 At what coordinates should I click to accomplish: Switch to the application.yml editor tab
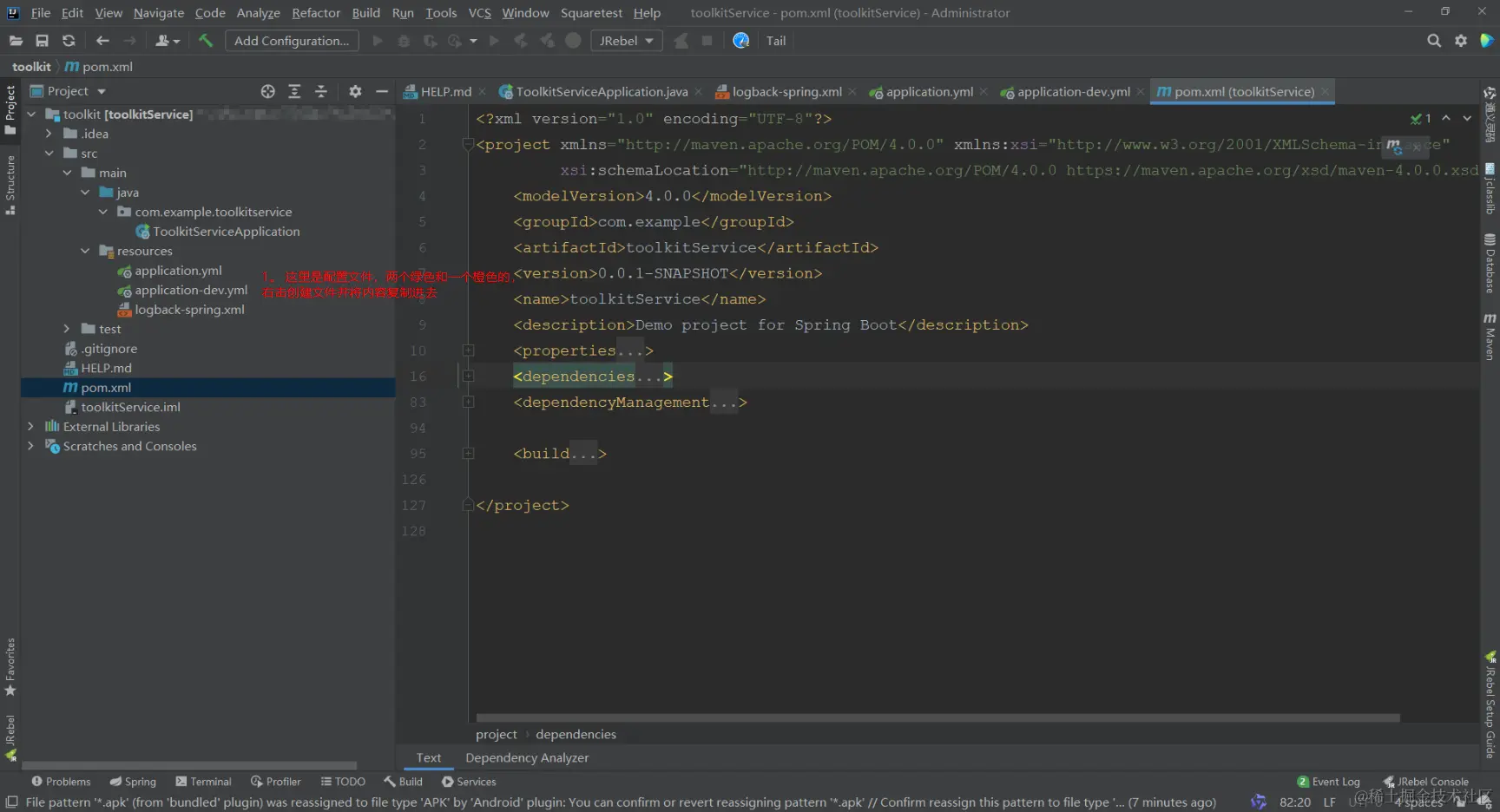tap(928, 92)
